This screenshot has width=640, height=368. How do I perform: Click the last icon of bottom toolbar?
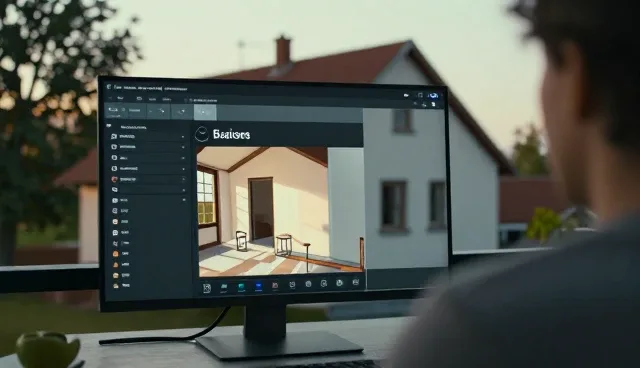tap(356, 282)
